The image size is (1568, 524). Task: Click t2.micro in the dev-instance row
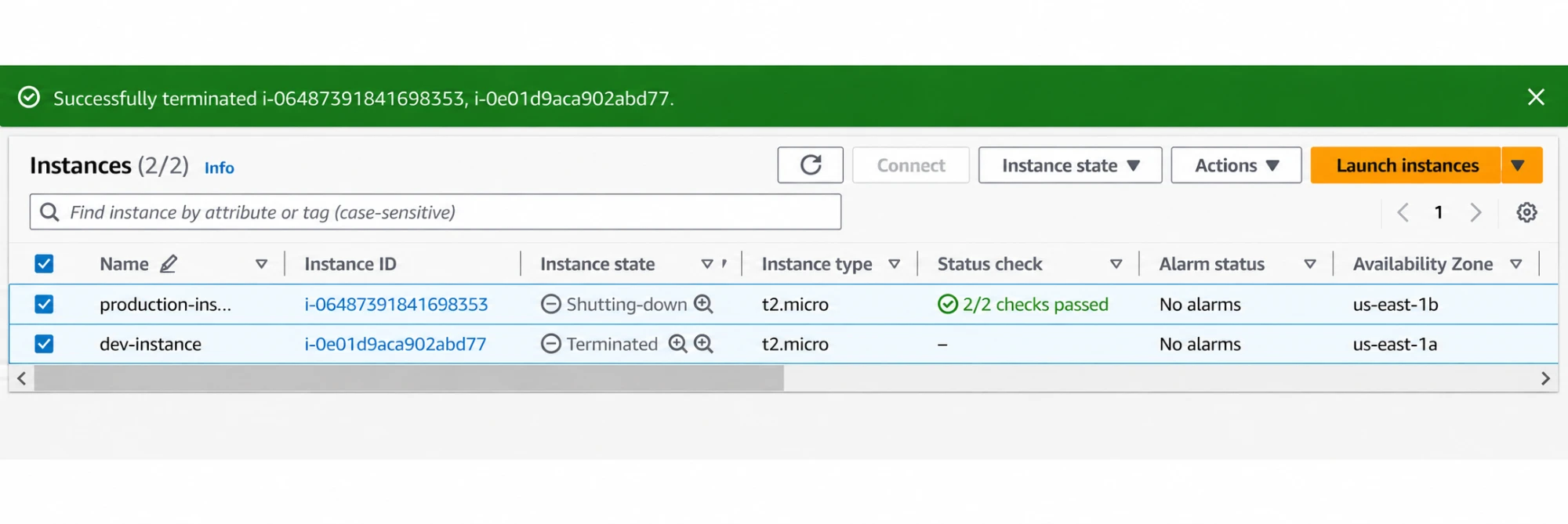(x=795, y=344)
